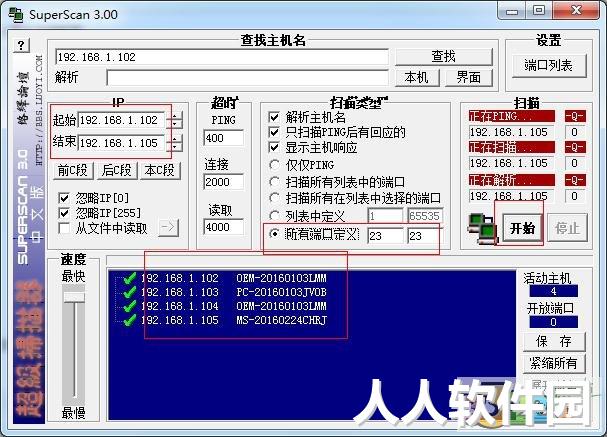
Task: Click the 结束 IP input field
Action: coord(123,143)
